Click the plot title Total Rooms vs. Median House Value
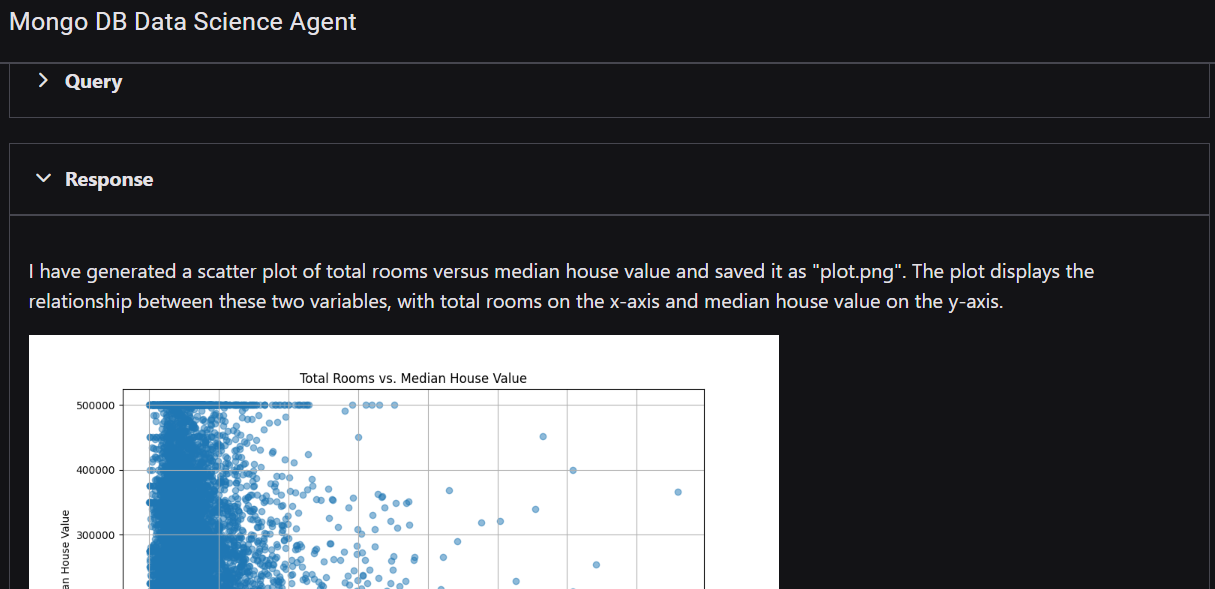 (x=413, y=378)
